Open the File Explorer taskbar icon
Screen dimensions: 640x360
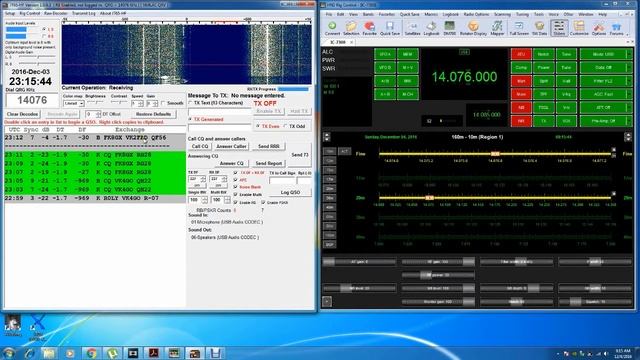click(x=49, y=353)
